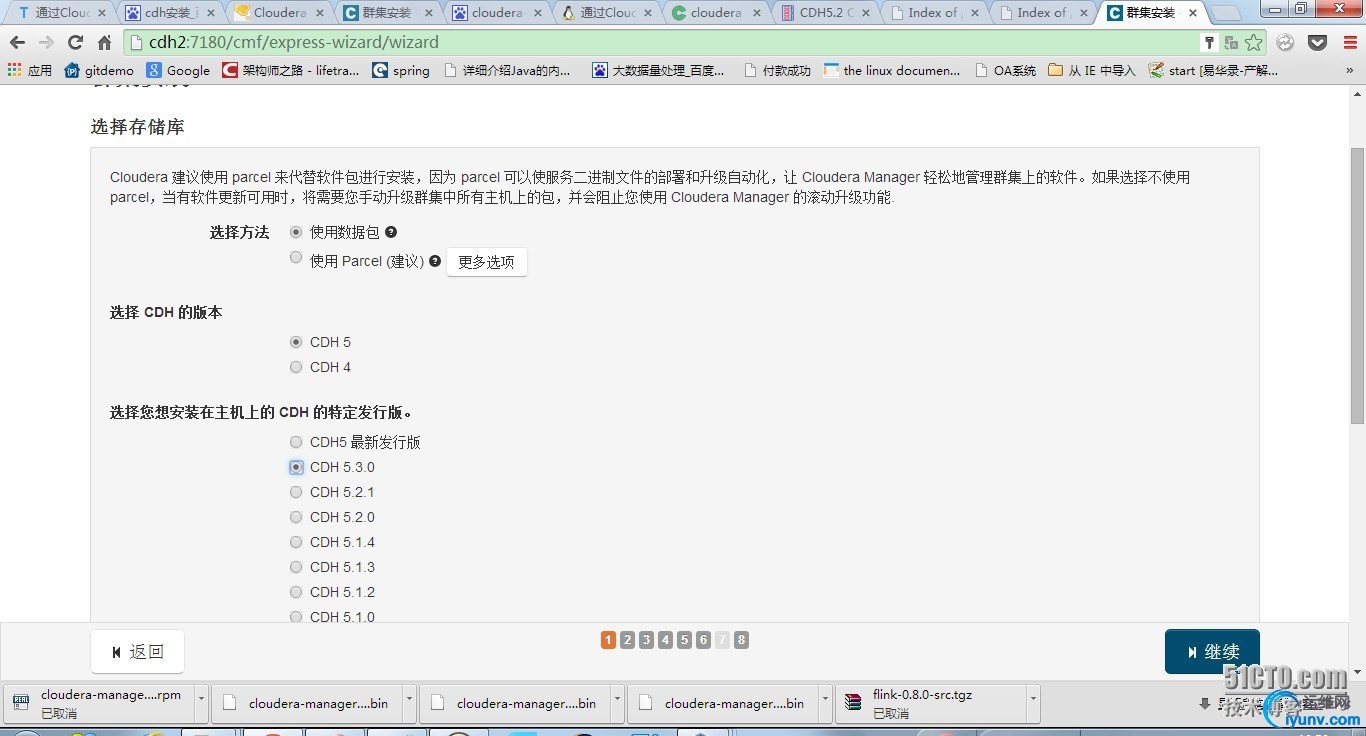The height and width of the screenshot is (736, 1366).
Task: Select the CDH 5.2.1 release radio
Action: (296, 492)
